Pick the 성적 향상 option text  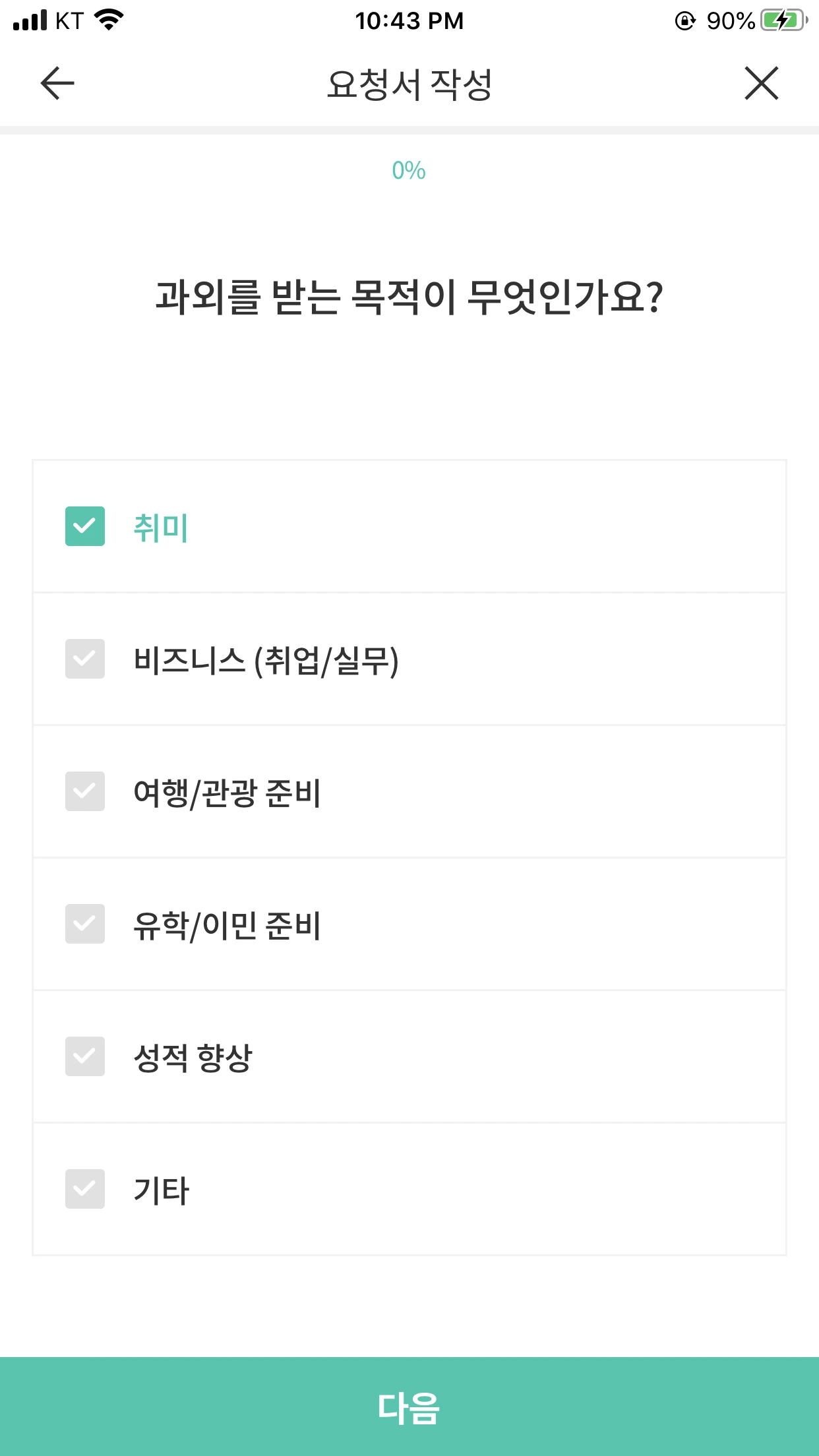pyautogui.click(x=193, y=1058)
